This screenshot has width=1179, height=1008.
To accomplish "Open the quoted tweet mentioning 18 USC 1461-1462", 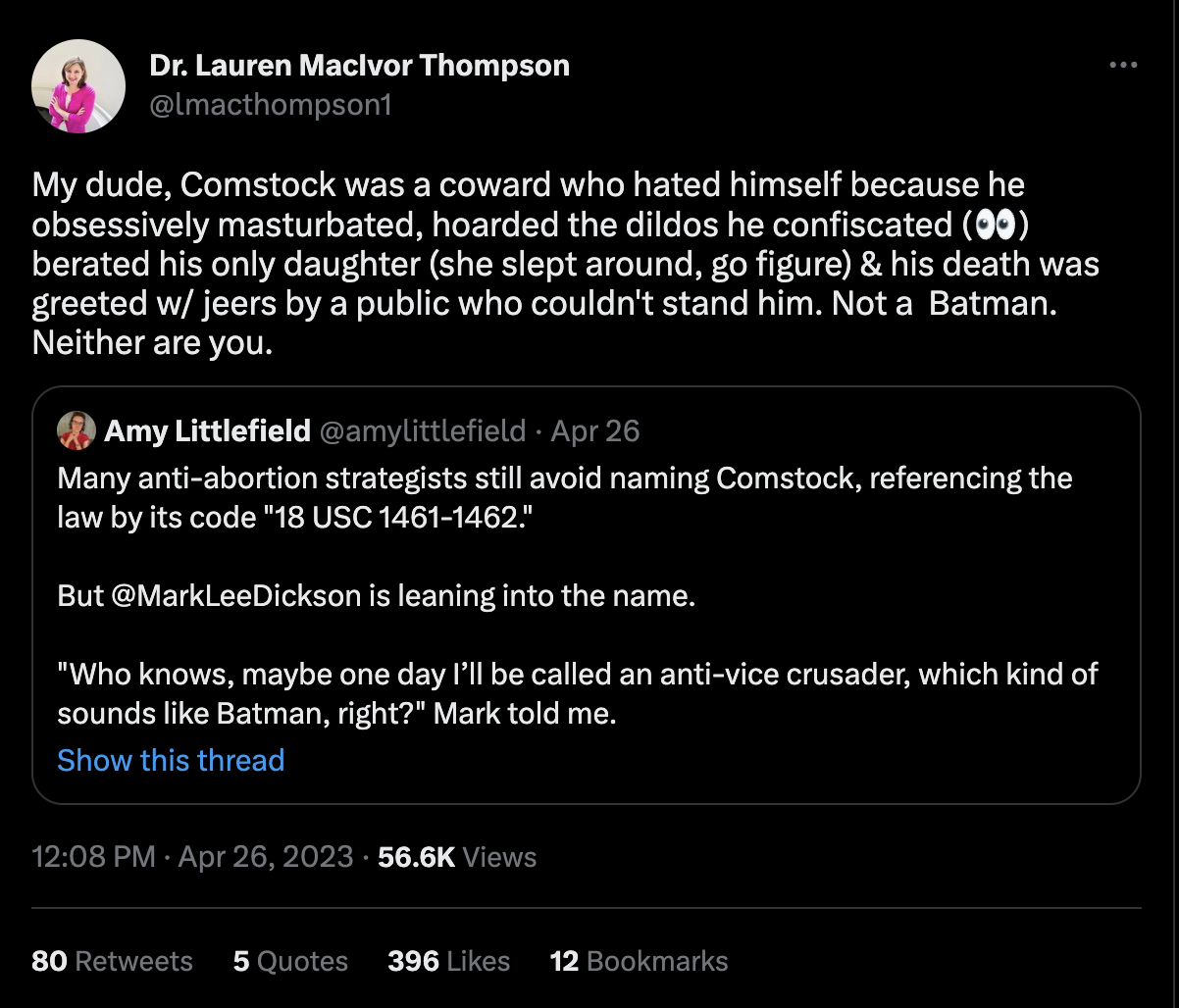I will coord(589,498).
